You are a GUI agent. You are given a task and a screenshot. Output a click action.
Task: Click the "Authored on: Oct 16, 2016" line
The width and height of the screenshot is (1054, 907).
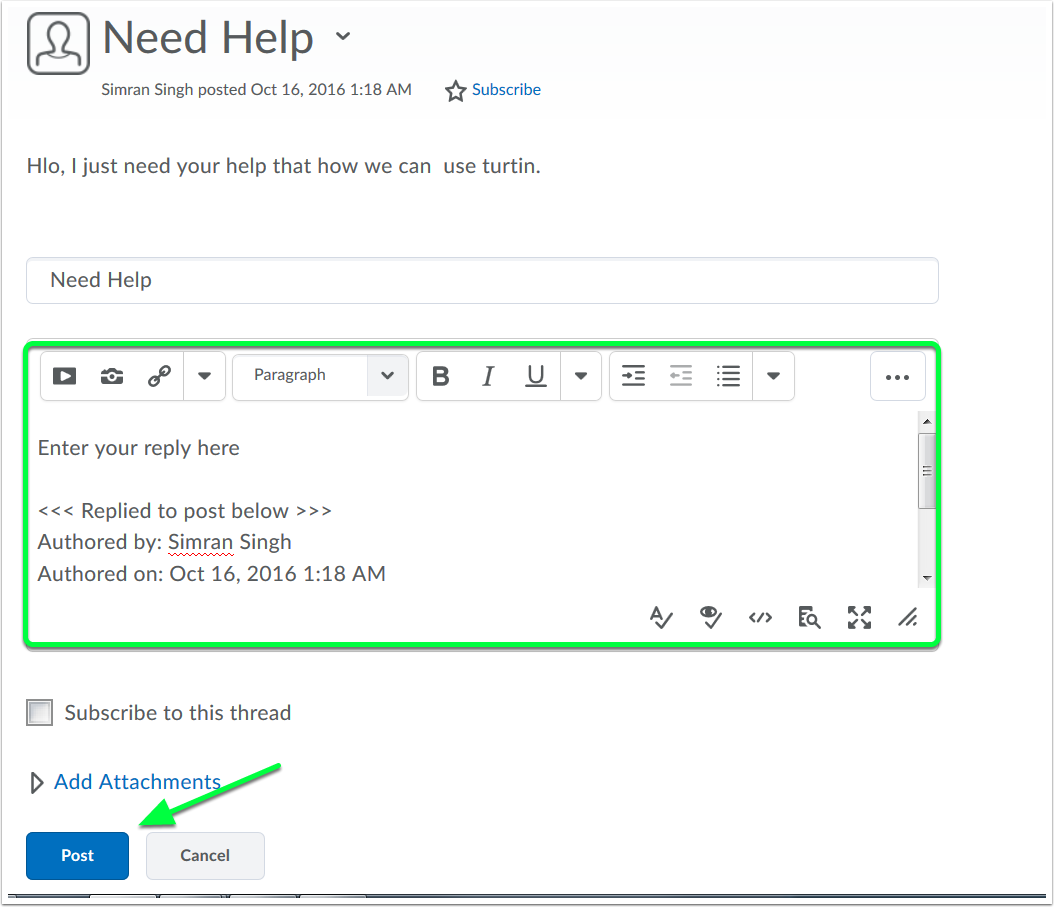point(212,574)
